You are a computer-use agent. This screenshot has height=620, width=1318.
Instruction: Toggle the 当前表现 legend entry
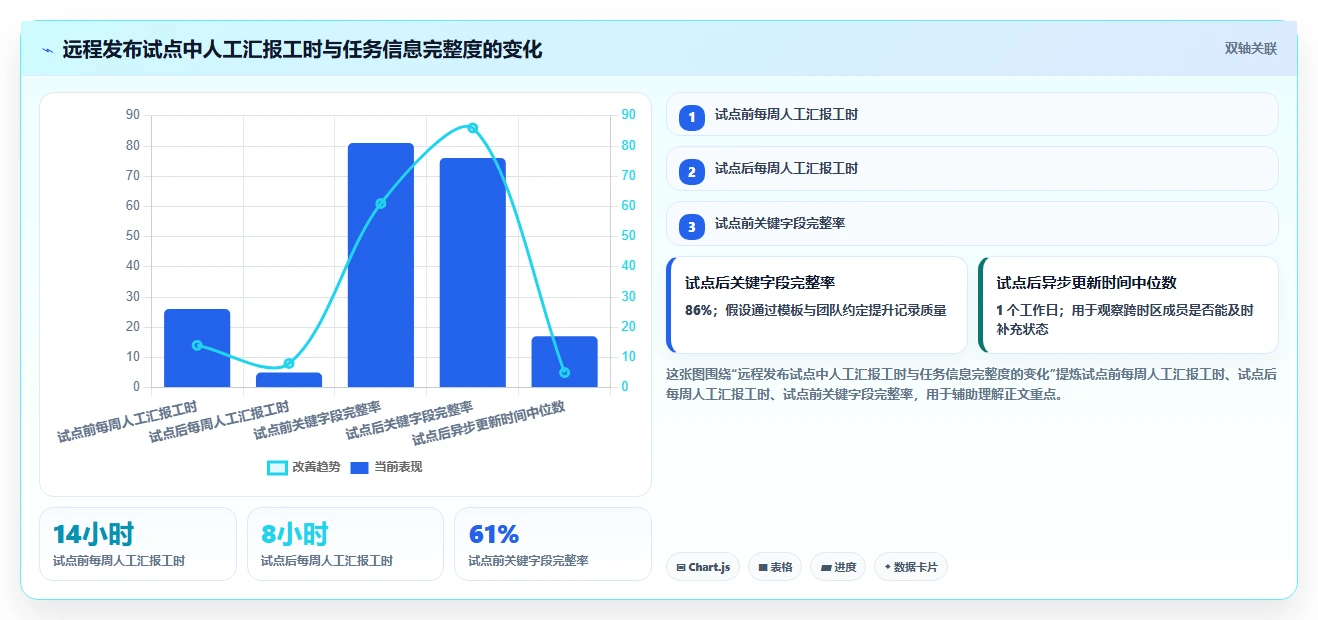386,467
